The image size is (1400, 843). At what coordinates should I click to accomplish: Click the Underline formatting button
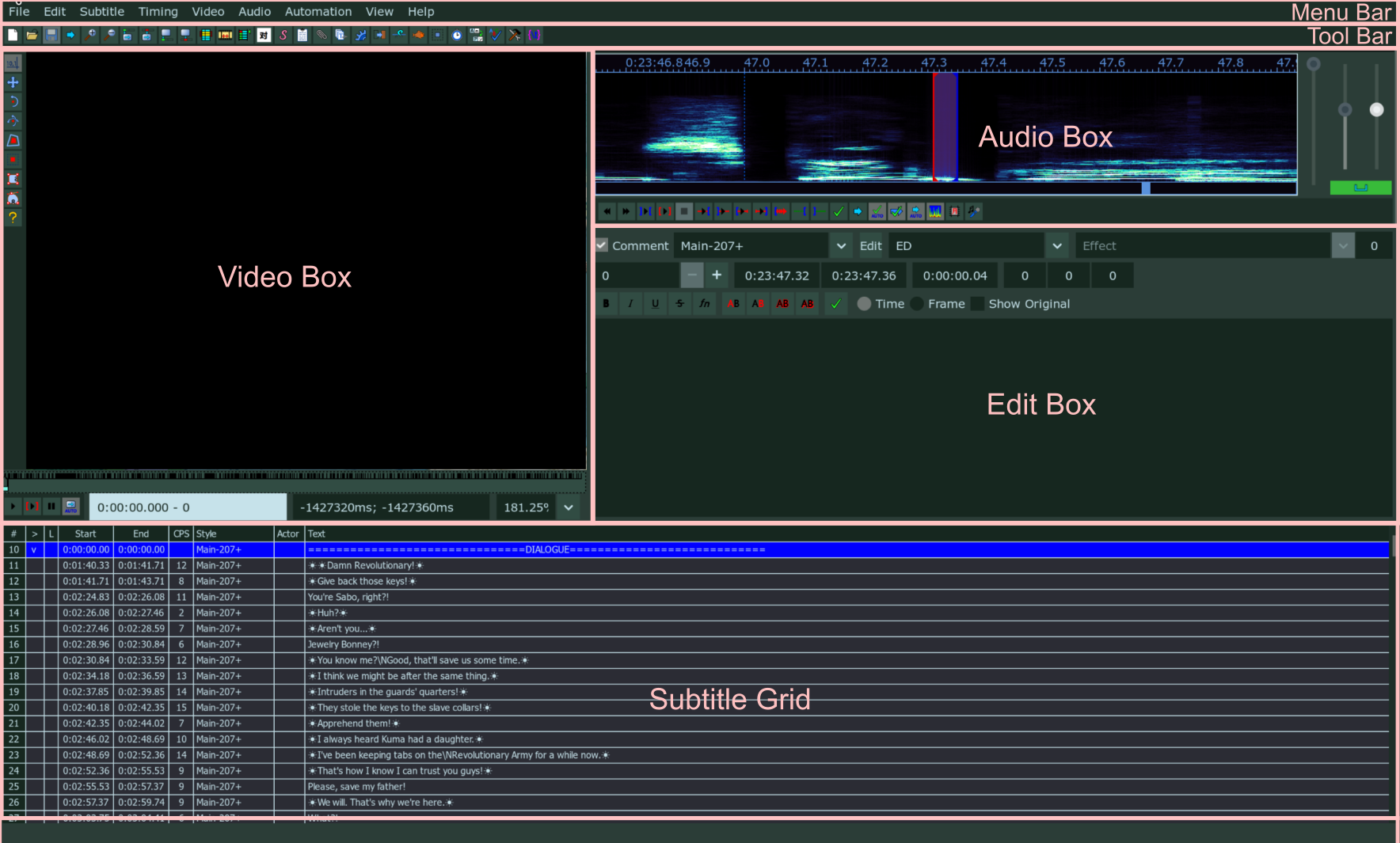[x=656, y=303]
